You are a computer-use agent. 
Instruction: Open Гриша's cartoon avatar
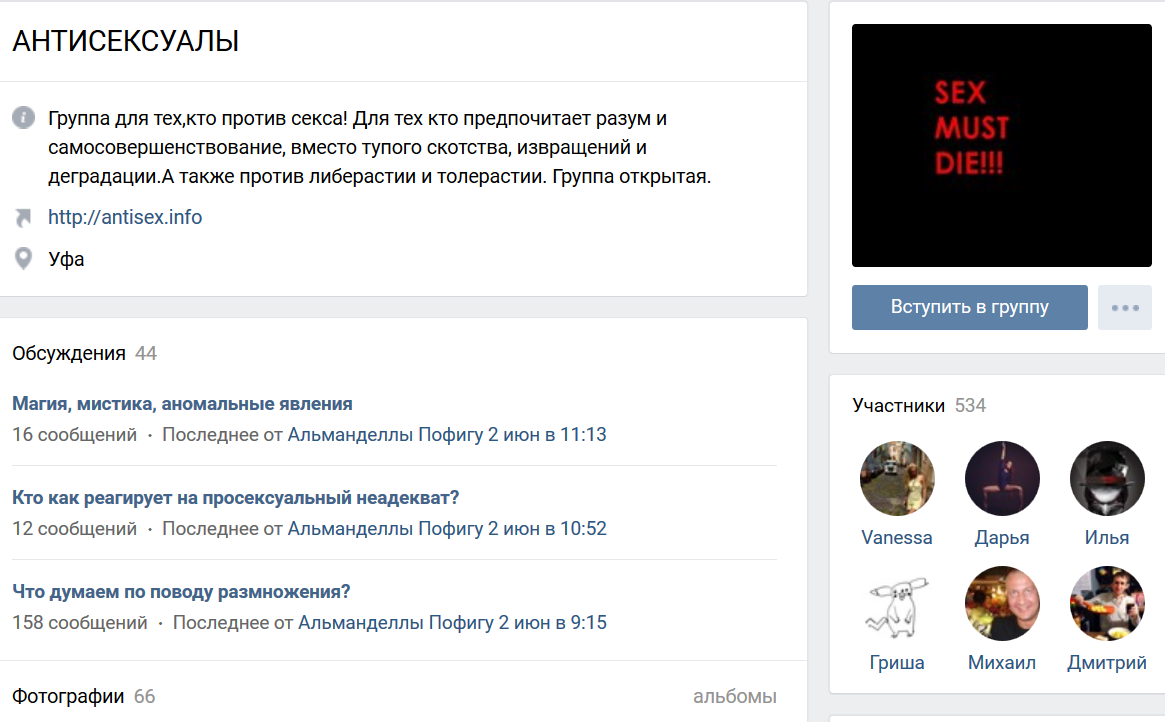click(897, 603)
